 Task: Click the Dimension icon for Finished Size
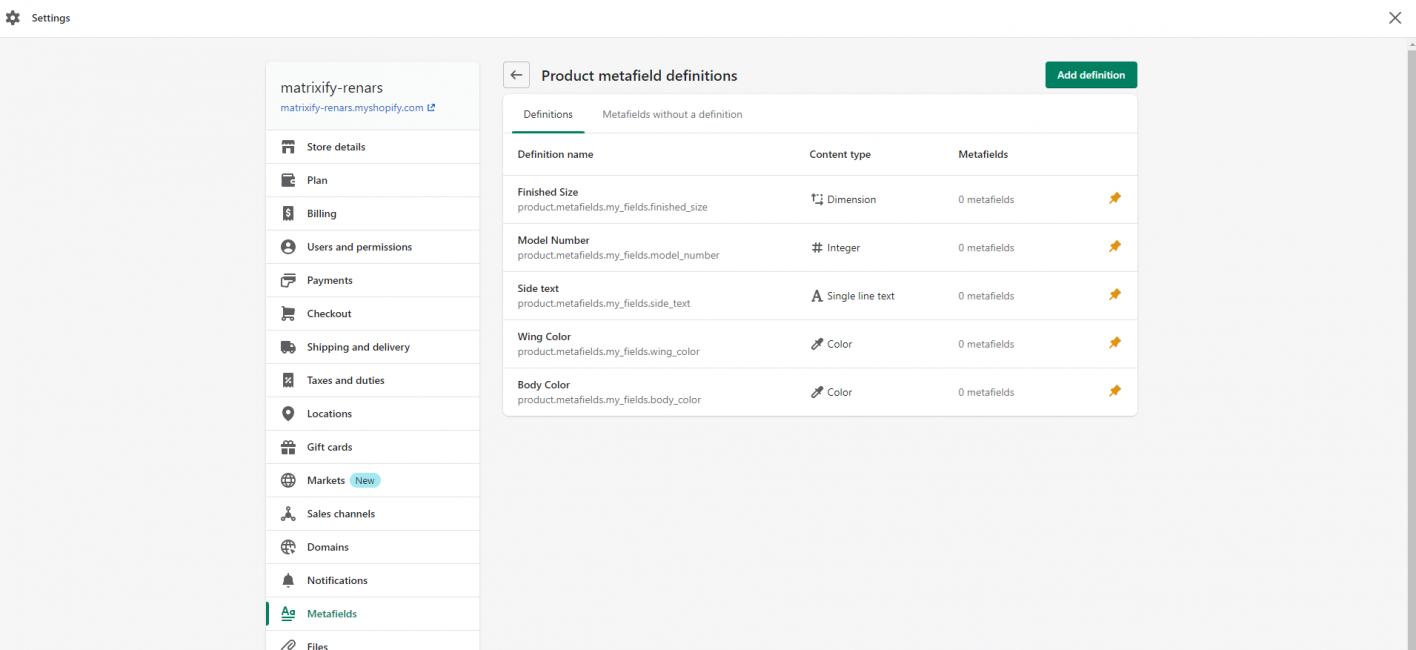coord(816,199)
